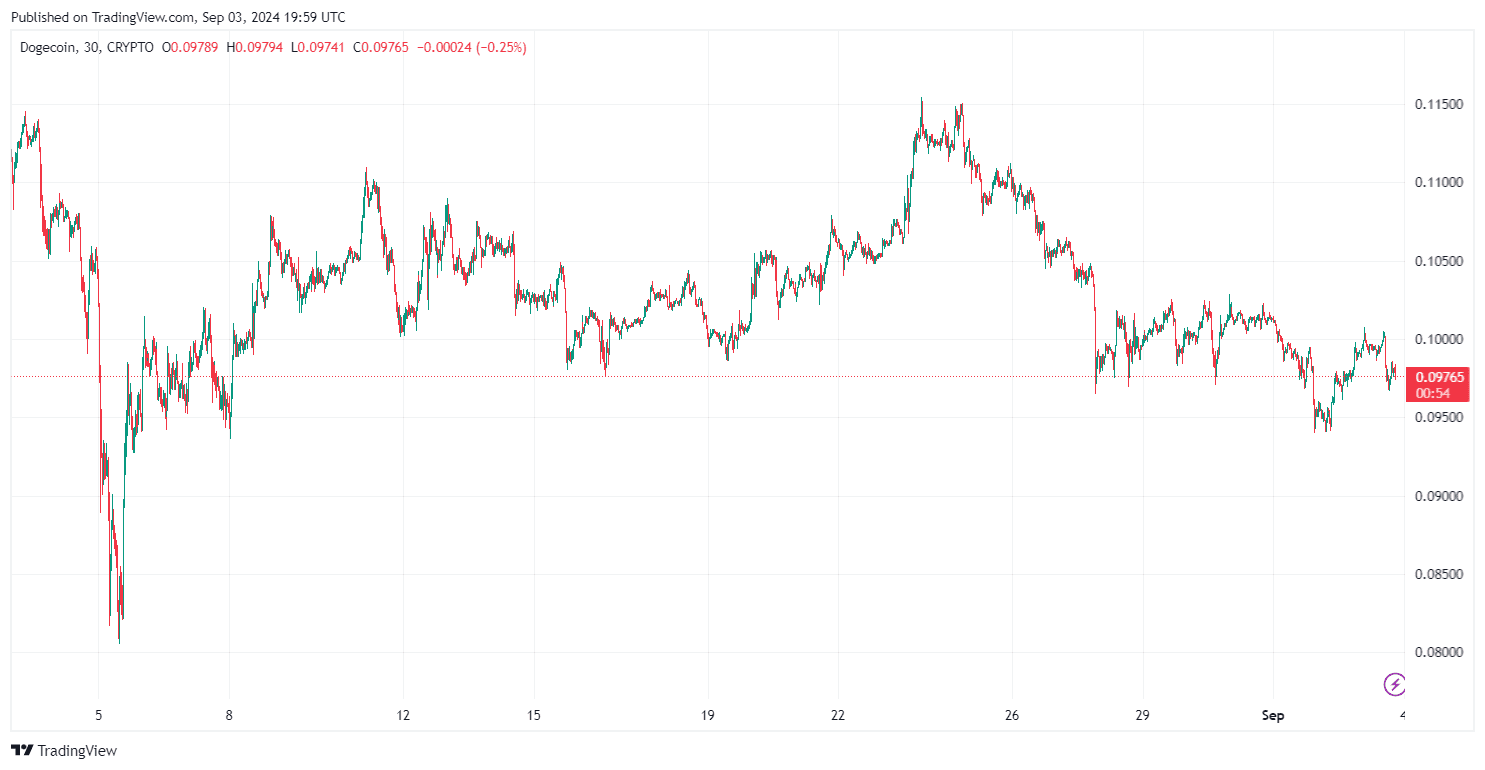Click the purple lightning bolt icon

coord(1394,684)
